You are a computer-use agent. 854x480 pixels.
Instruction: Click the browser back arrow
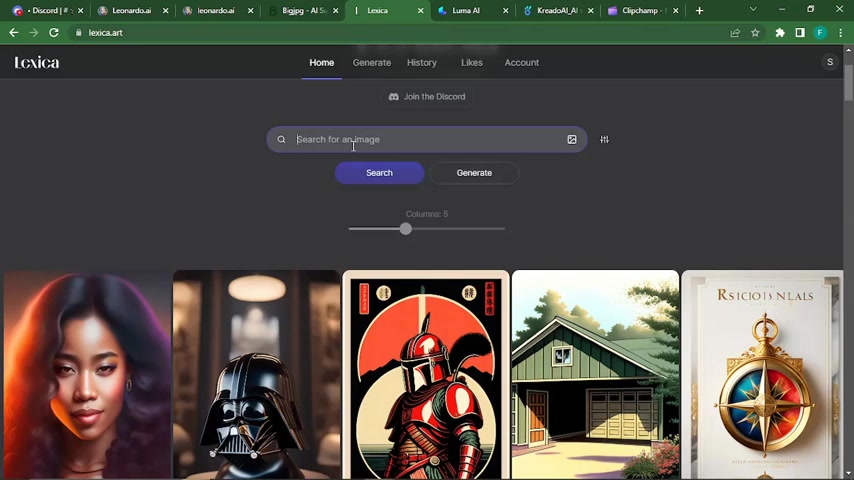click(14, 33)
